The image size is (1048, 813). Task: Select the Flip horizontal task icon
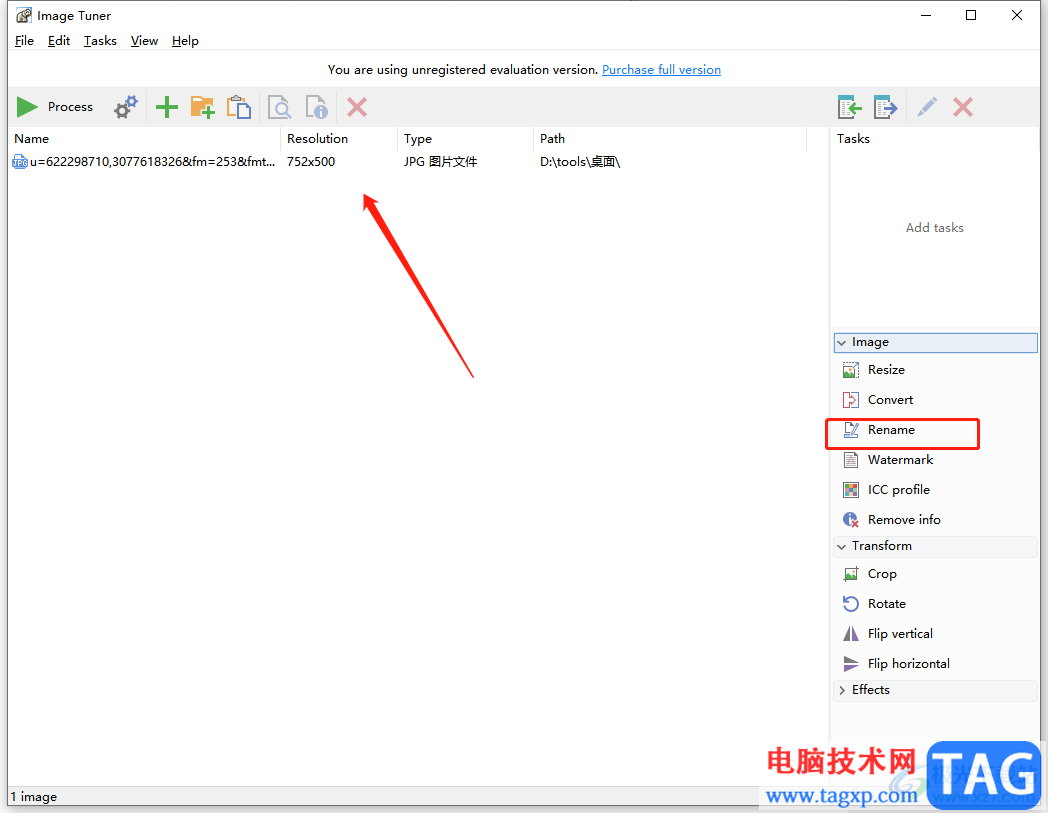[x=850, y=664]
